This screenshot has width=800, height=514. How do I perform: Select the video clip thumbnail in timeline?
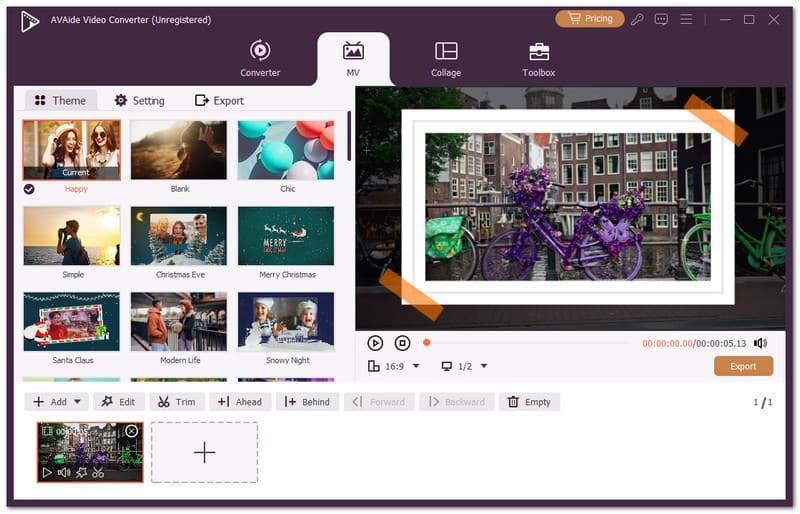pyautogui.click(x=90, y=452)
